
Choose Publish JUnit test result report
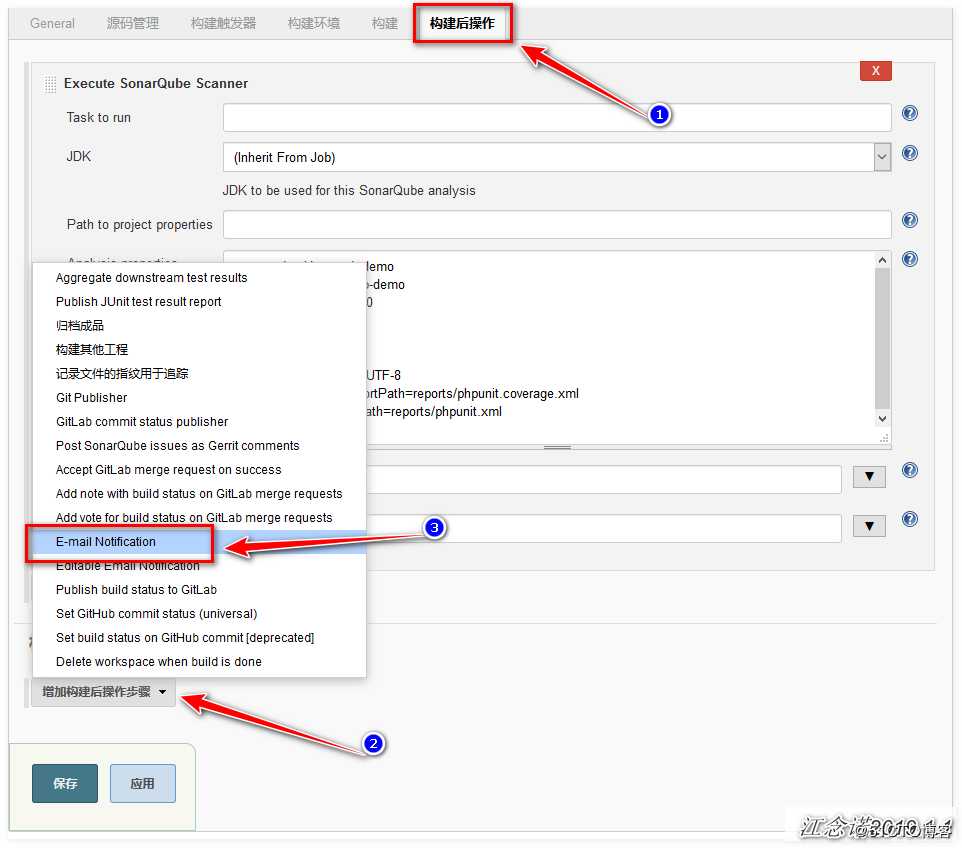199,301
